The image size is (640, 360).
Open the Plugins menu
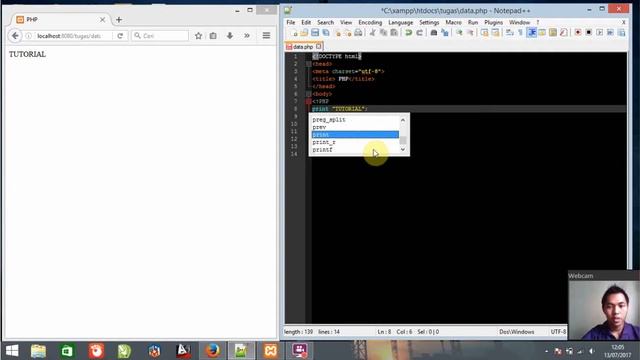[x=493, y=22]
